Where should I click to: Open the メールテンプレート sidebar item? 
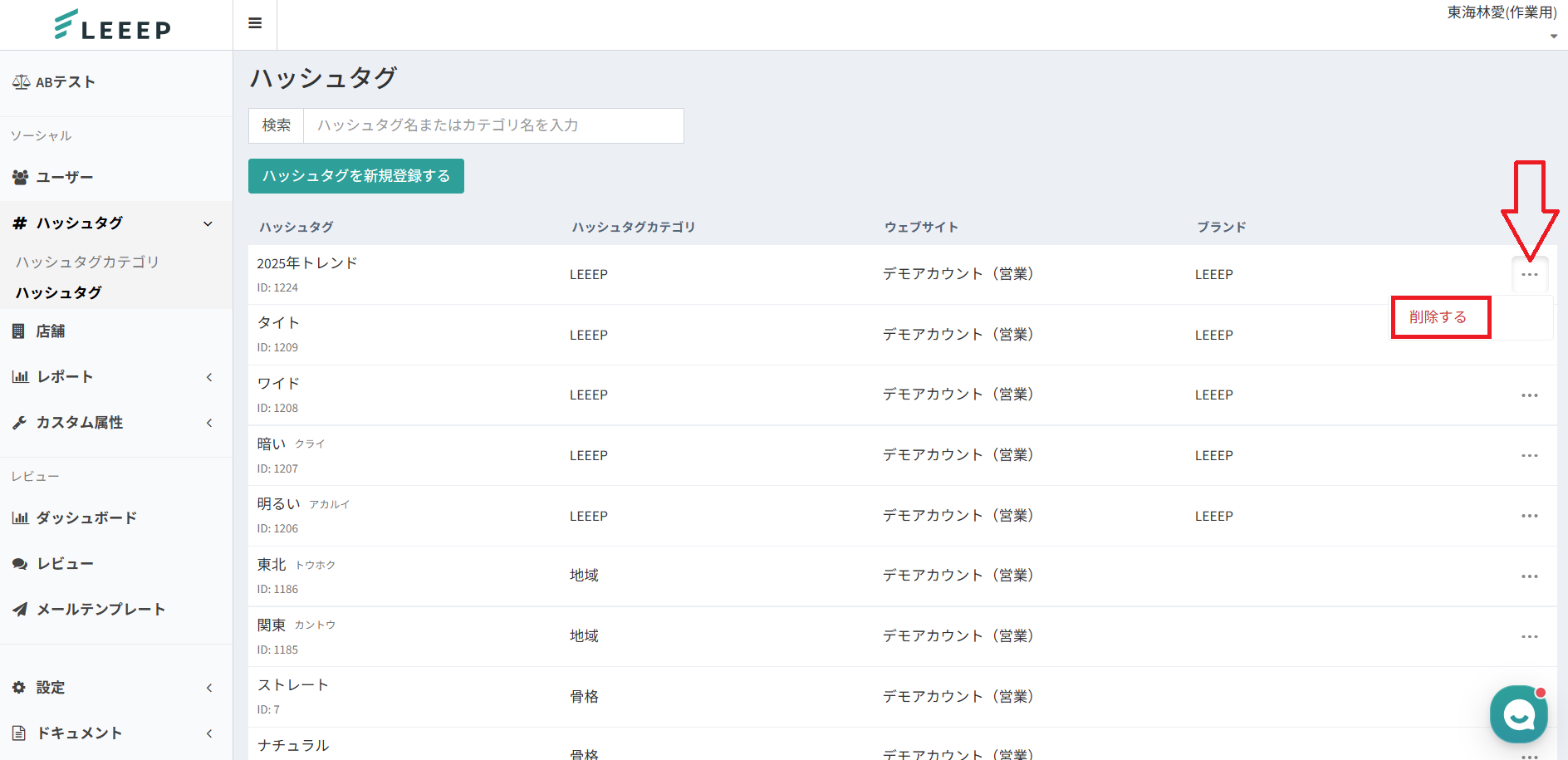pos(100,610)
